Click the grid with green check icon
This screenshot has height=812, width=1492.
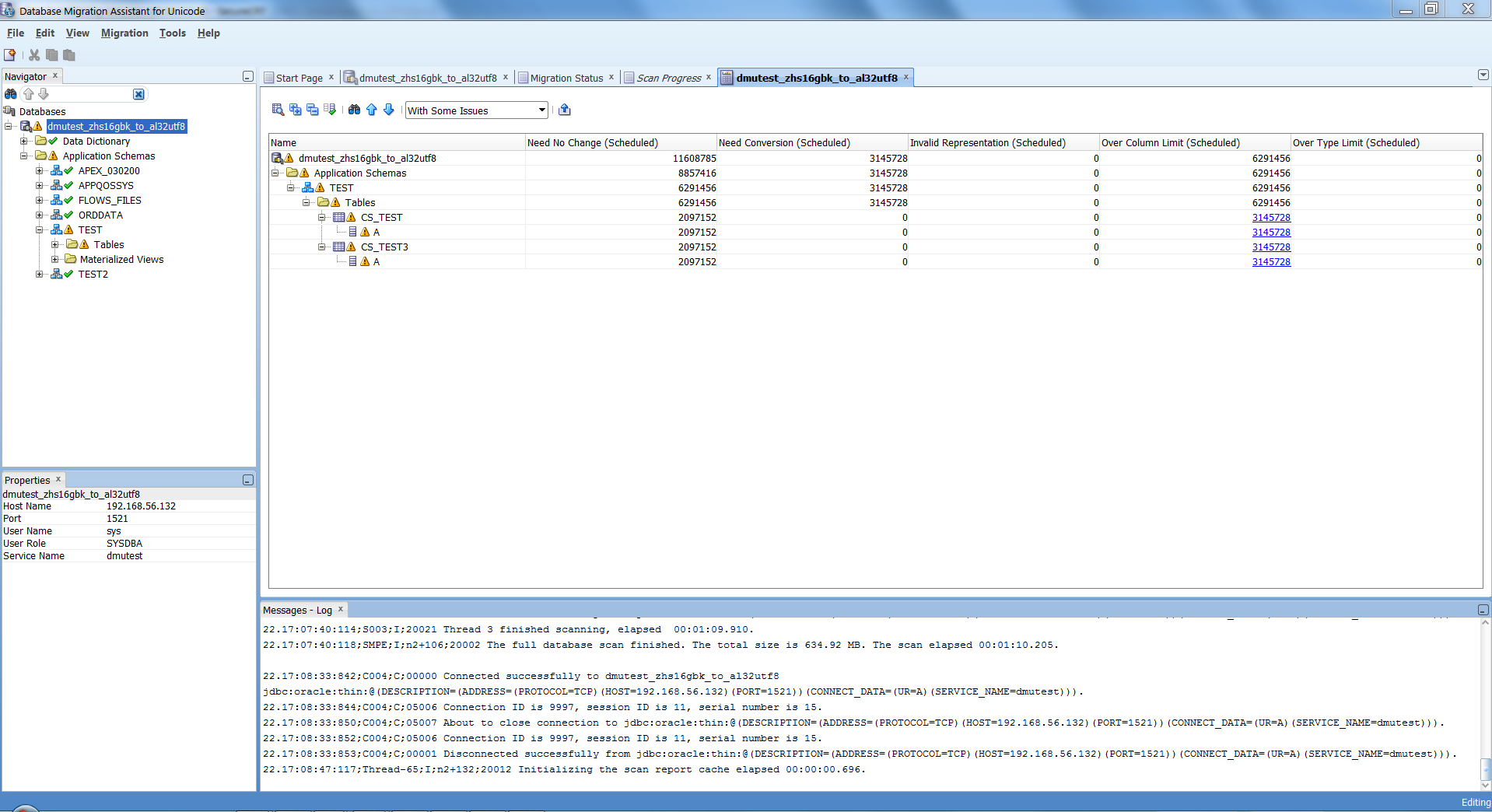point(330,110)
